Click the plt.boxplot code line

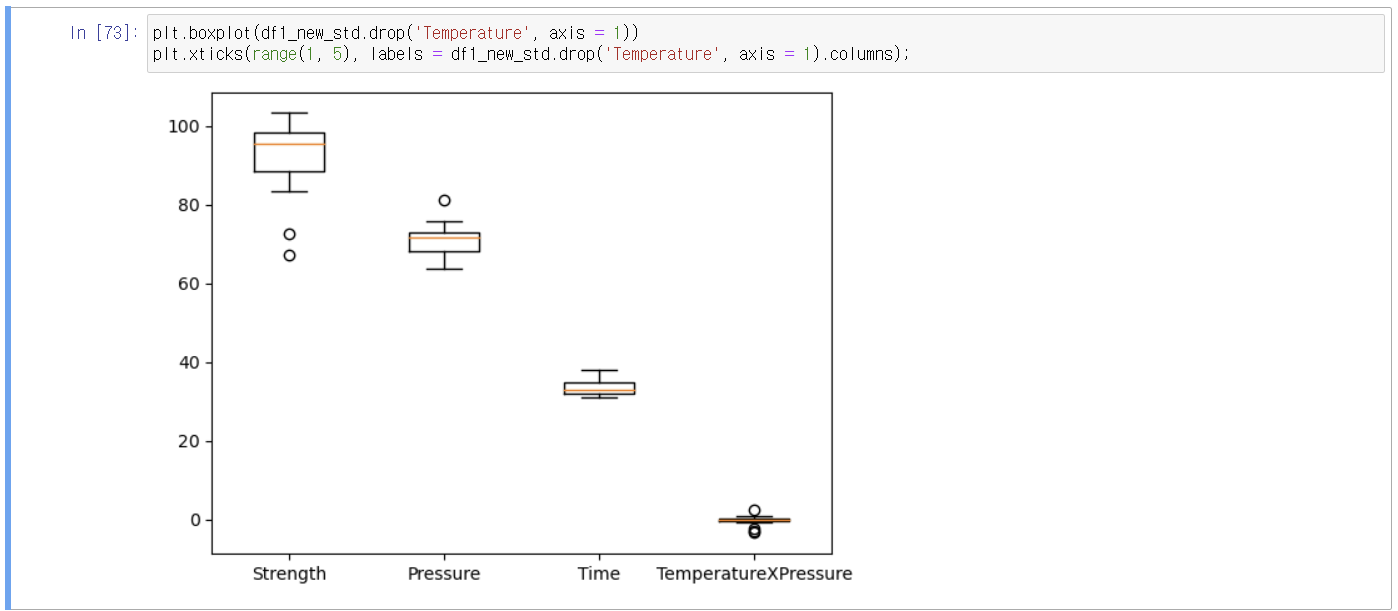(x=395, y=33)
